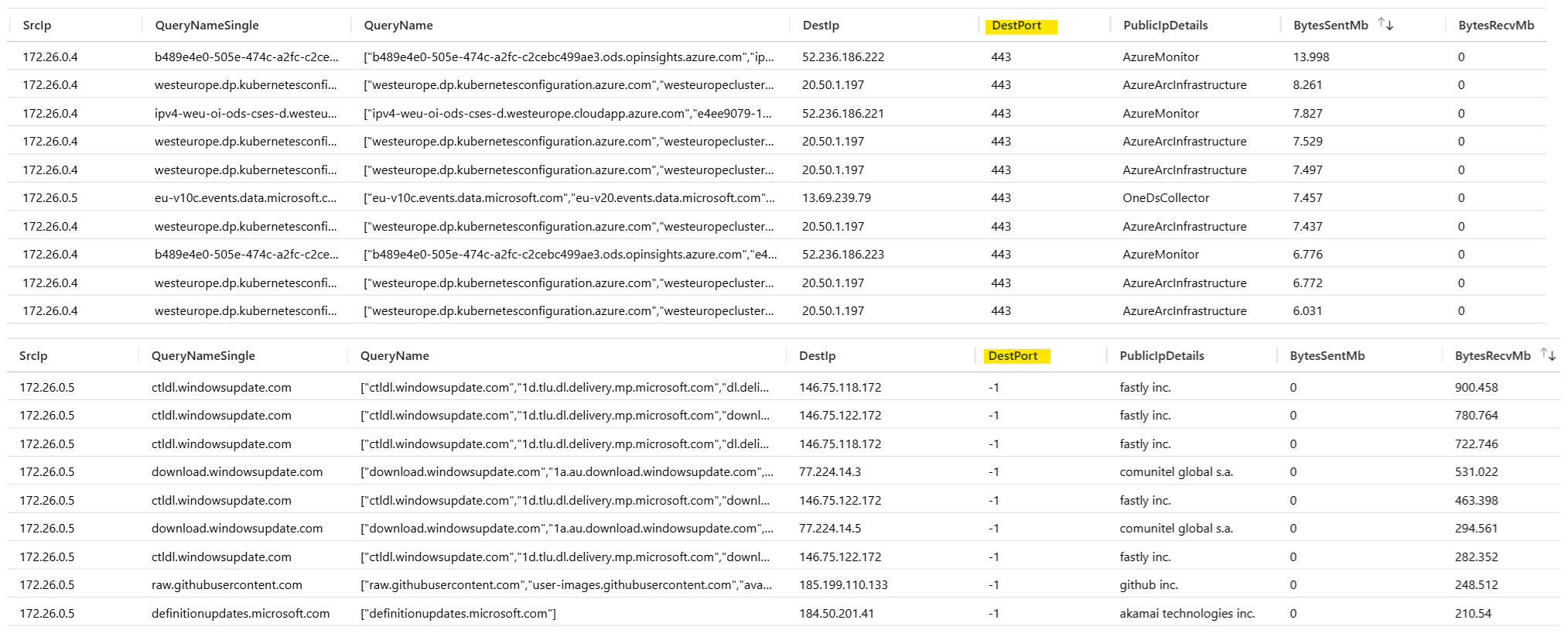Click destination IP 52.236.186.222
The image size is (1568, 637).
point(843,57)
